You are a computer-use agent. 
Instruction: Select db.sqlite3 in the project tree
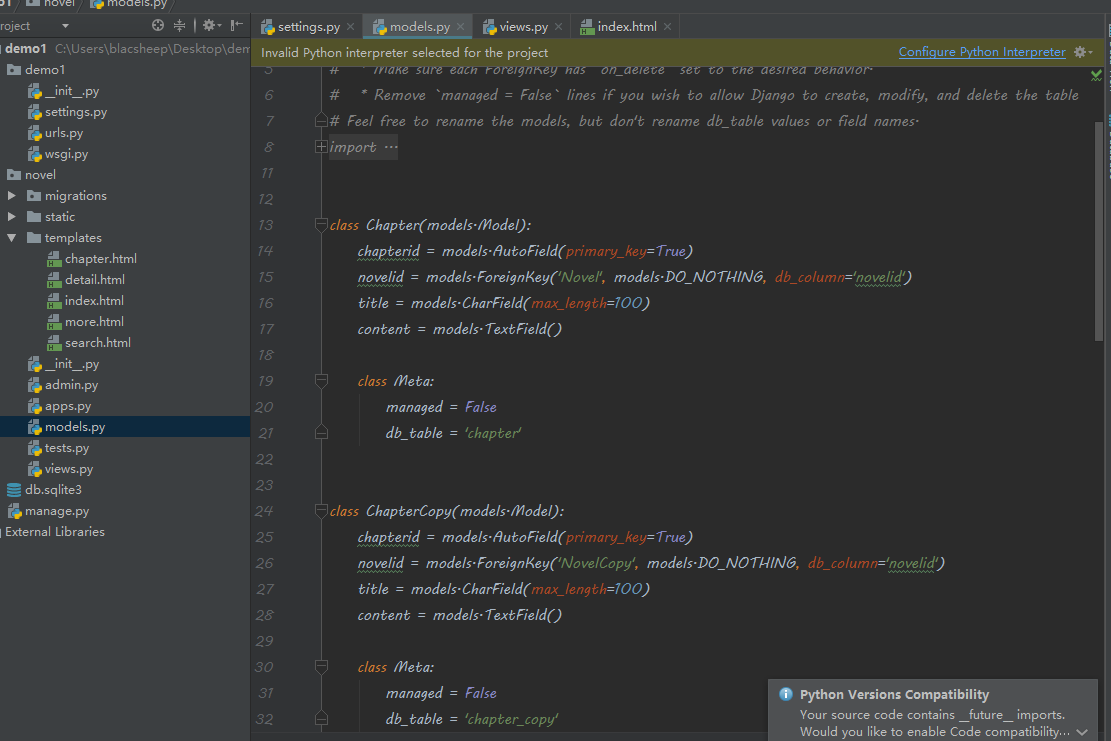[53, 490]
